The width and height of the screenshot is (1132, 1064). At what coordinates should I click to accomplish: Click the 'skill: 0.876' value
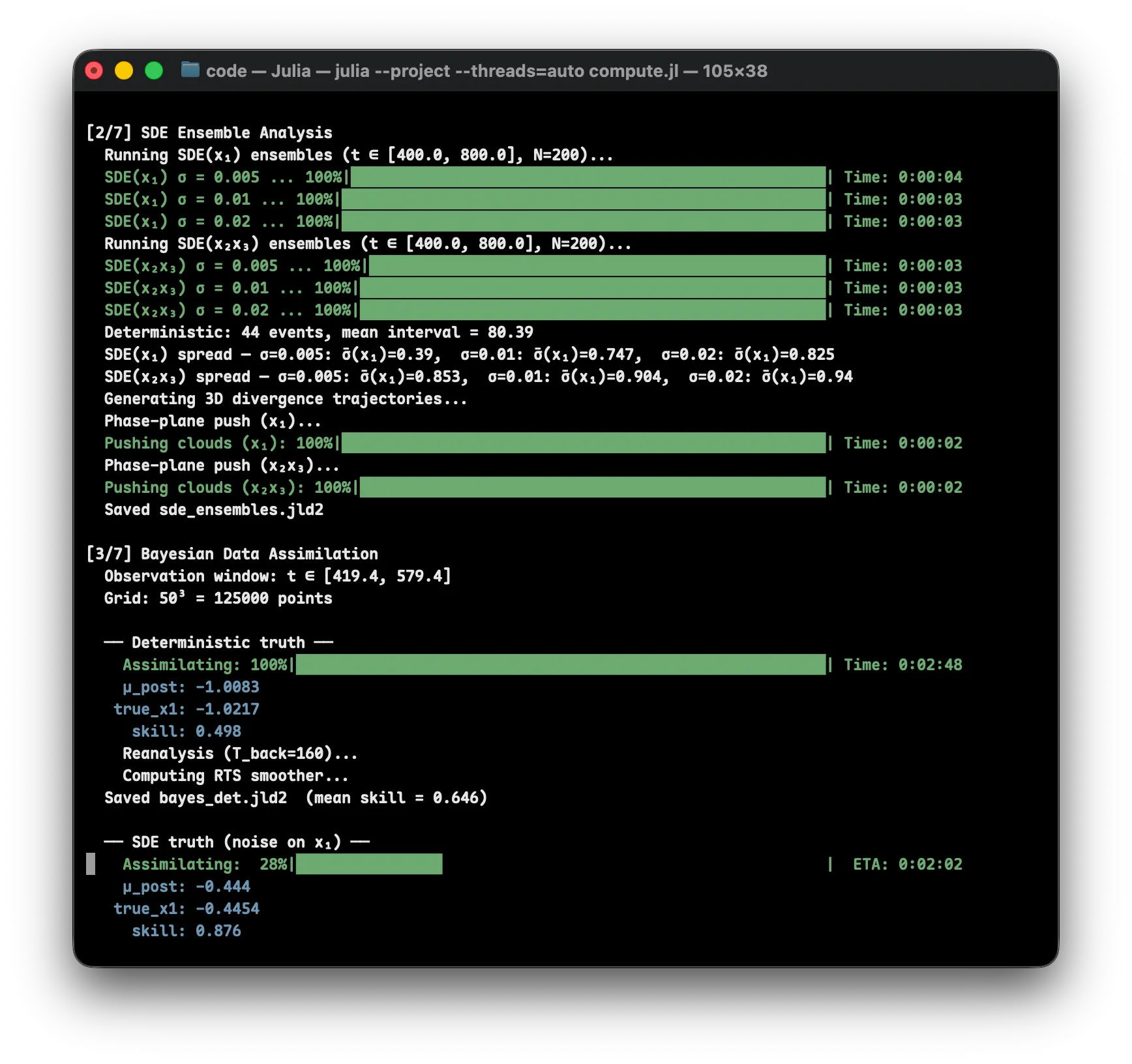pyautogui.click(x=186, y=931)
